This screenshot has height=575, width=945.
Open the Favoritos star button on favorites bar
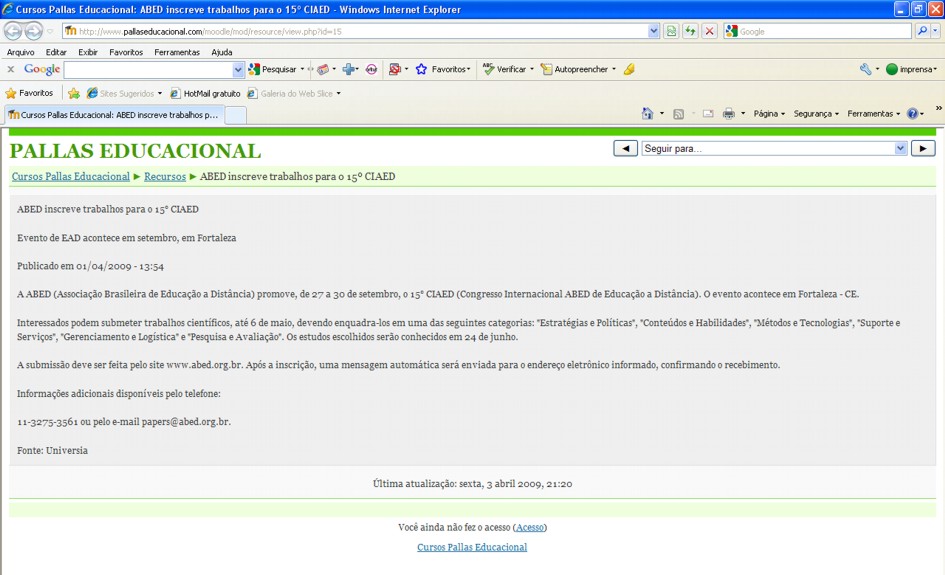pos(30,93)
